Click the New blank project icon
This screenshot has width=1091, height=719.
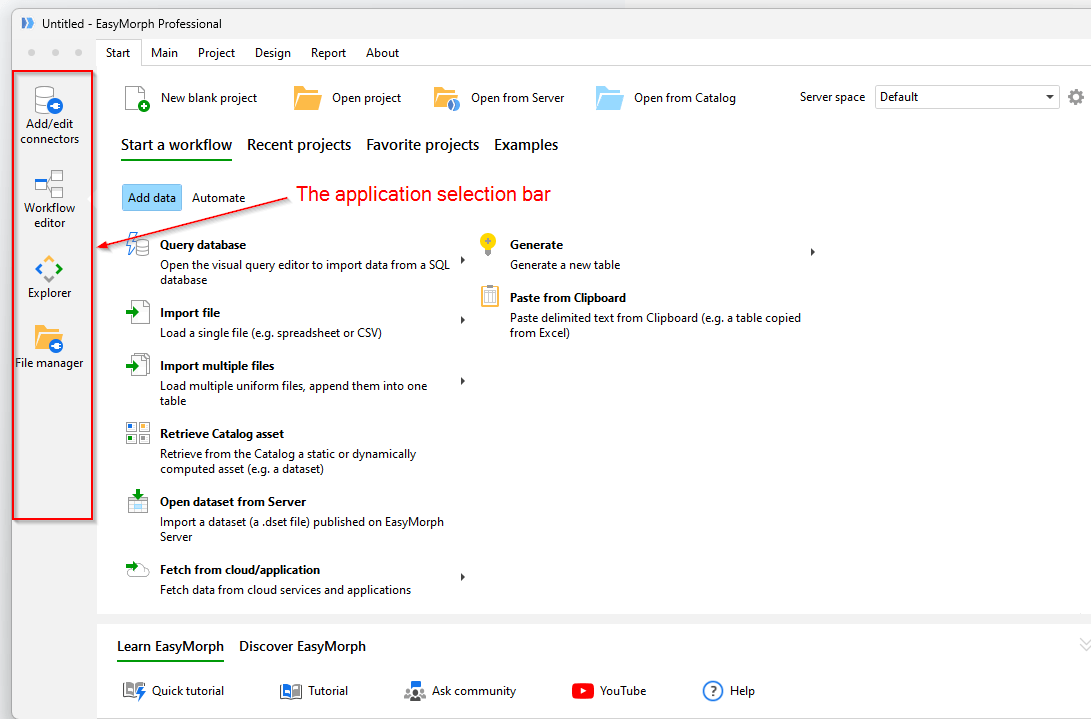pos(136,98)
